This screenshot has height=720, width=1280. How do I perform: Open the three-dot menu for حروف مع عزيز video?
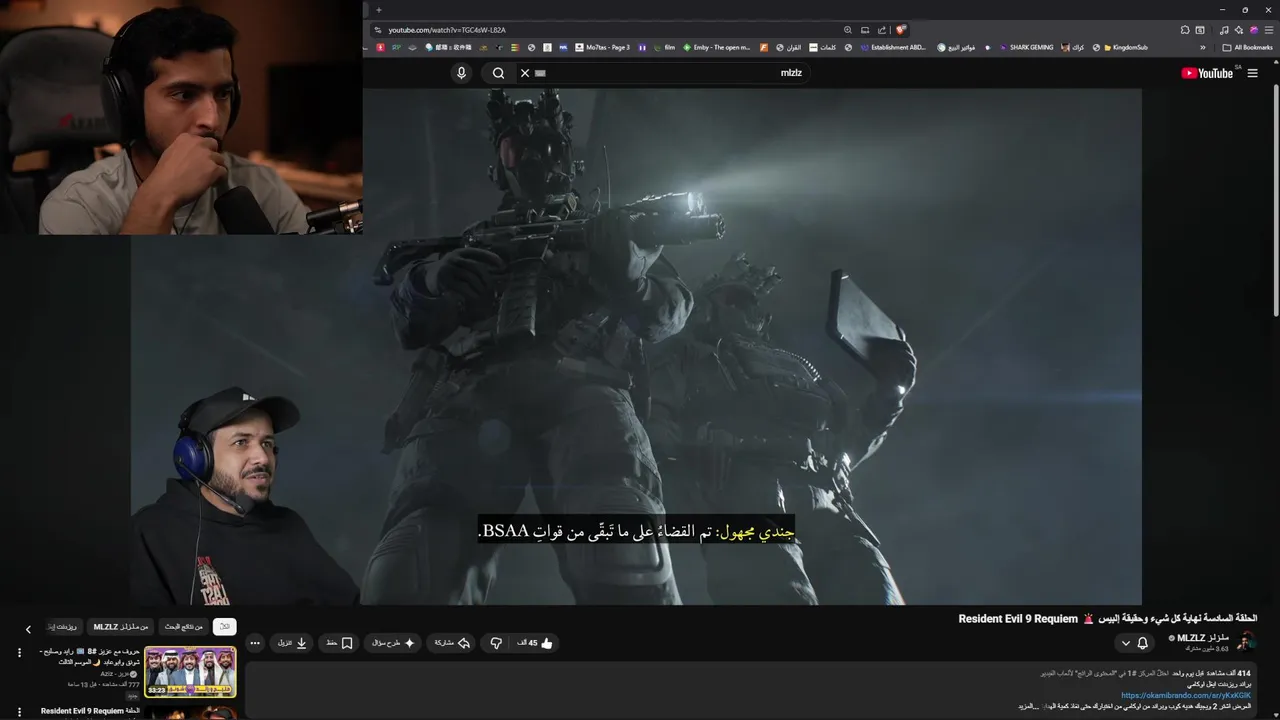click(x=19, y=653)
